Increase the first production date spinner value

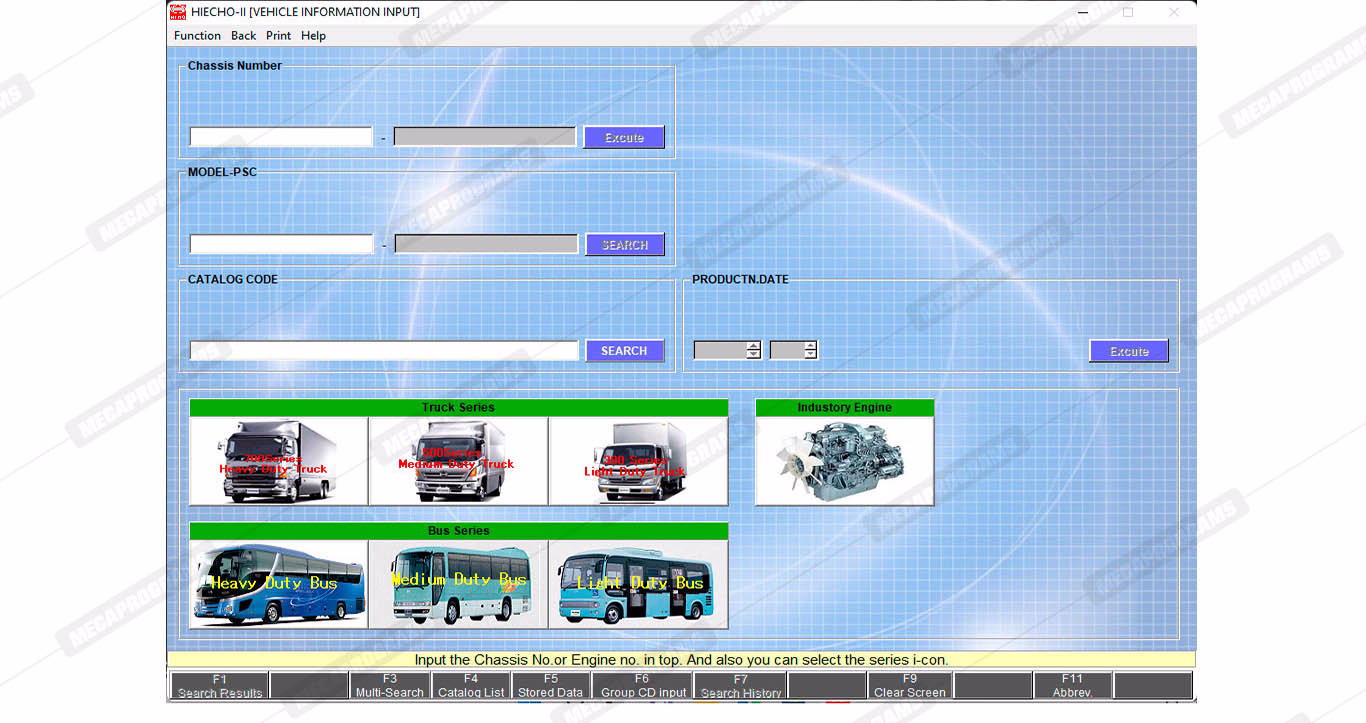(x=753, y=346)
